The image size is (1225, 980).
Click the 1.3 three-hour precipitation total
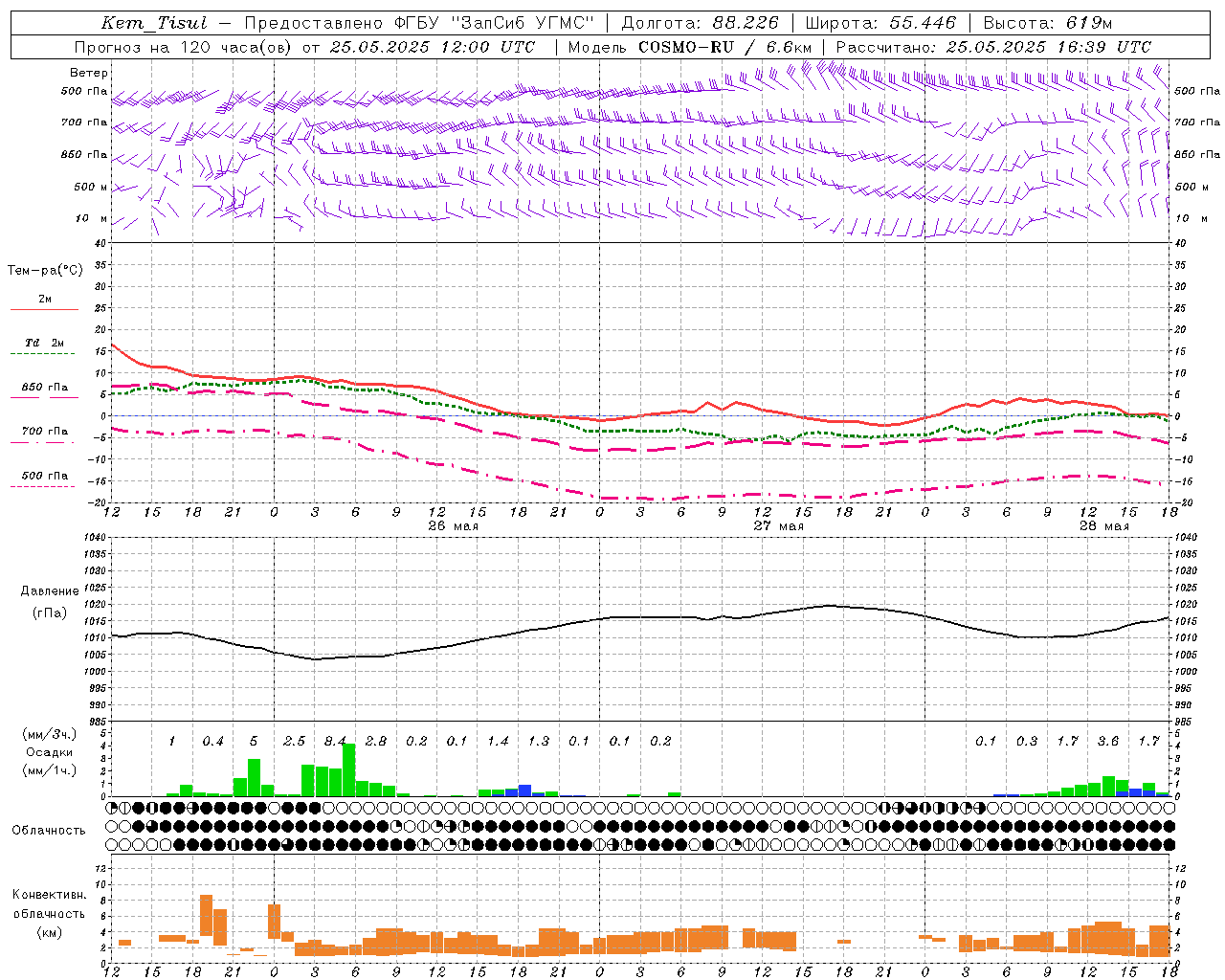coord(539,742)
